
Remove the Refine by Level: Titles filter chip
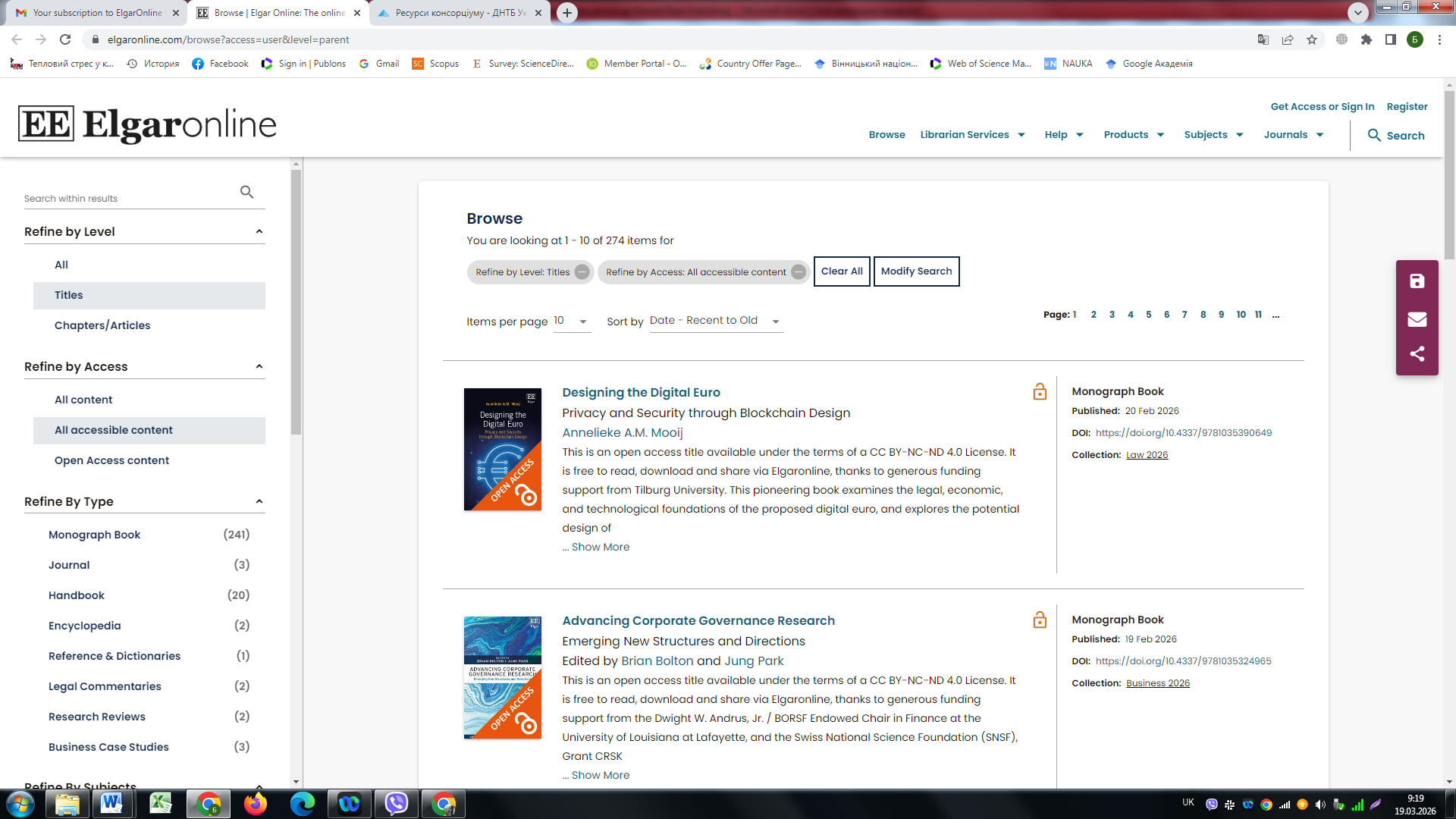click(x=582, y=272)
